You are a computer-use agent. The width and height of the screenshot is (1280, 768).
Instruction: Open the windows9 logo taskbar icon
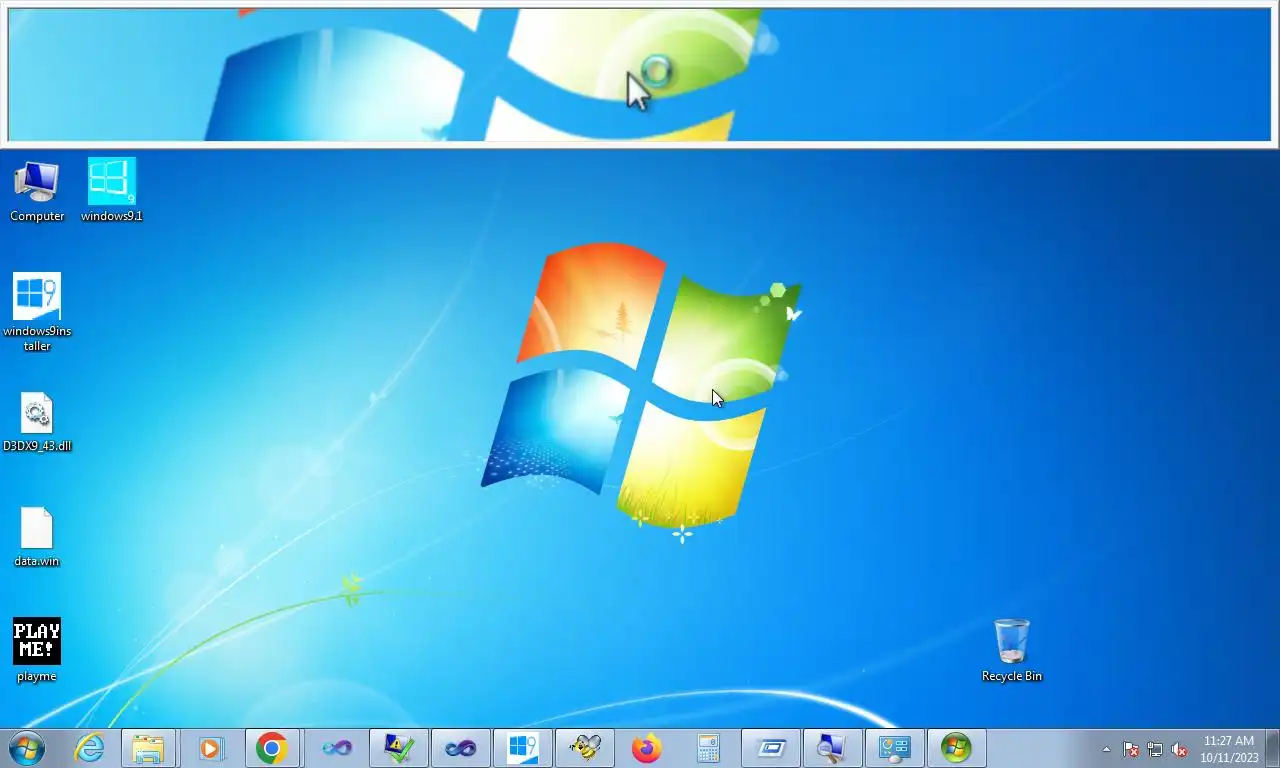(522, 748)
